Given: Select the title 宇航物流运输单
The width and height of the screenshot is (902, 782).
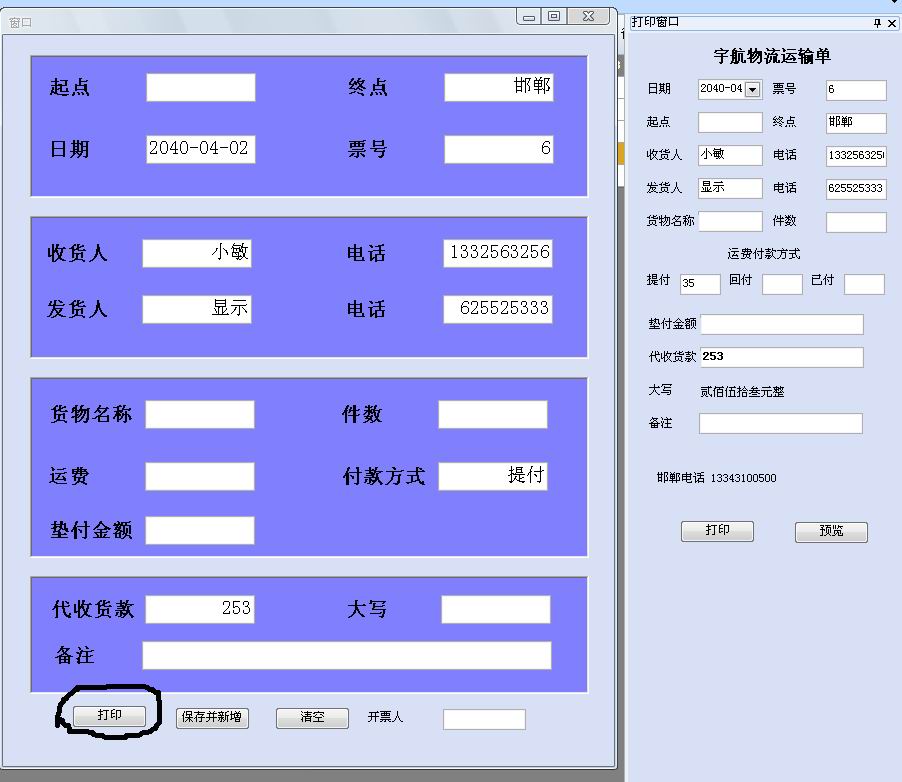Looking at the screenshot, I should (x=772, y=56).
